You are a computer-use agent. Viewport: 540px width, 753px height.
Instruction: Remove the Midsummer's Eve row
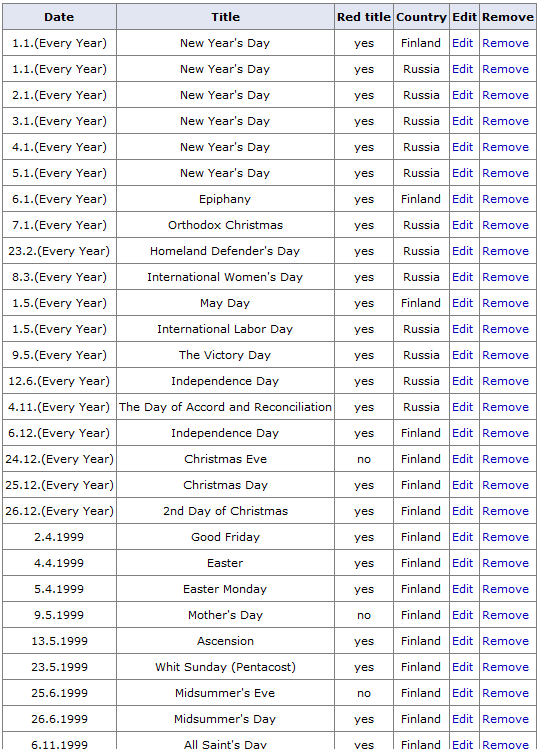click(505, 693)
